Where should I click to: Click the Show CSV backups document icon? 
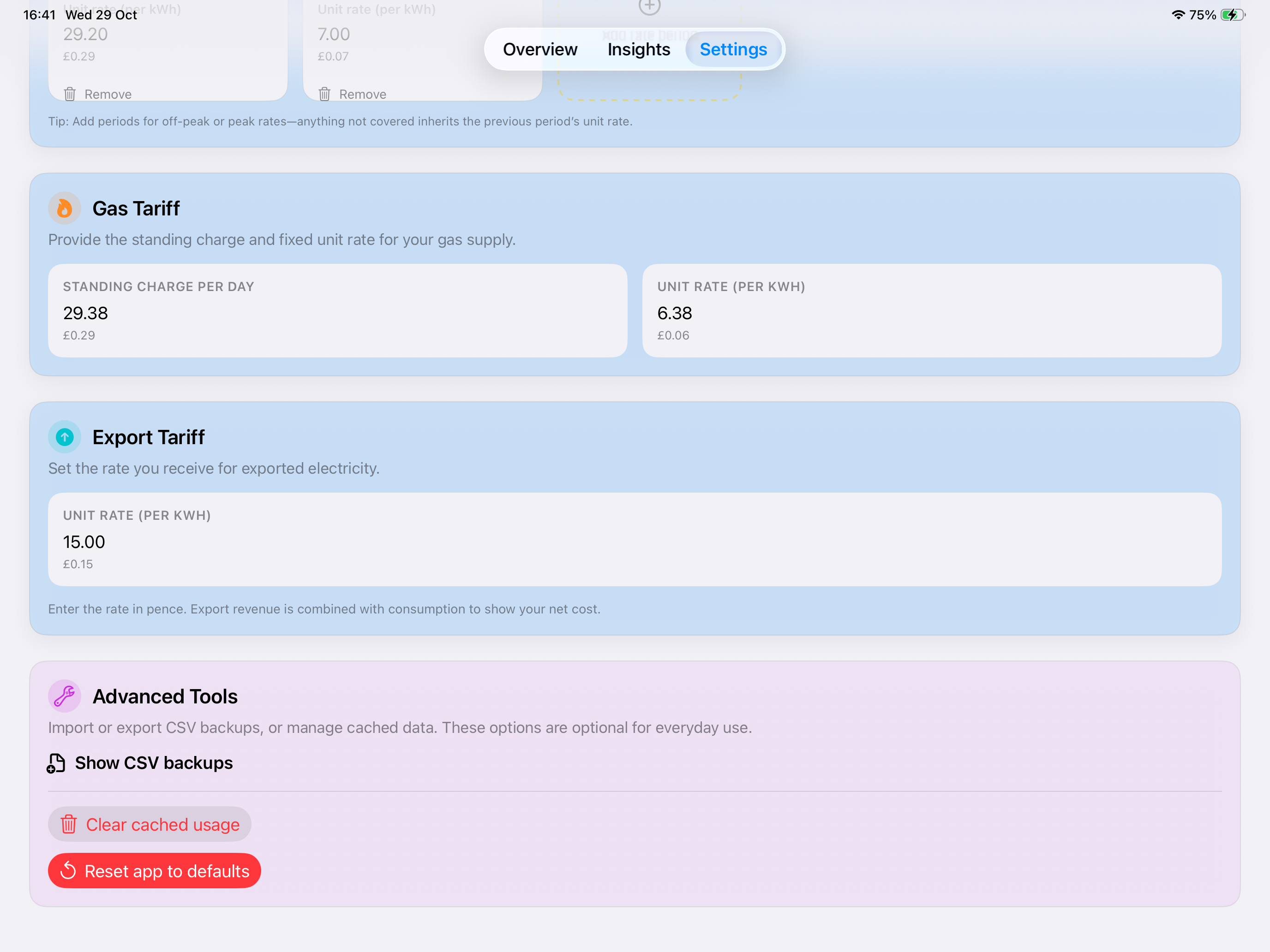tap(56, 763)
